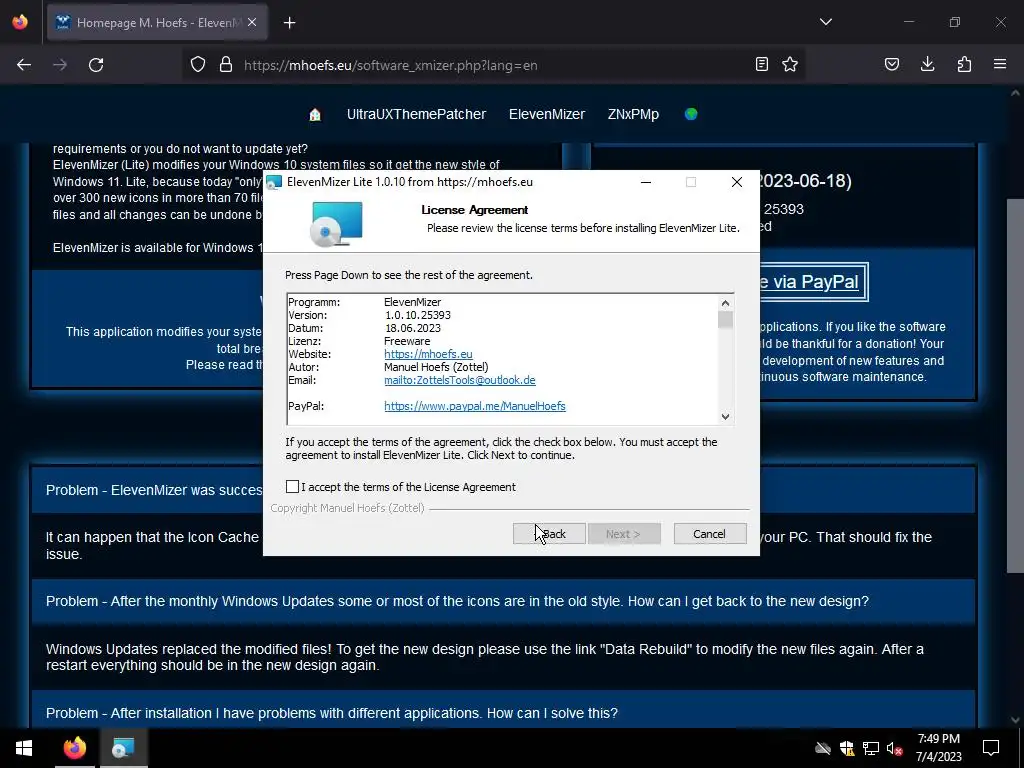The width and height of the screenshot is (1024, 768).
Task: Click the disabled Next button in installer
Action: (x=624, y=534)
